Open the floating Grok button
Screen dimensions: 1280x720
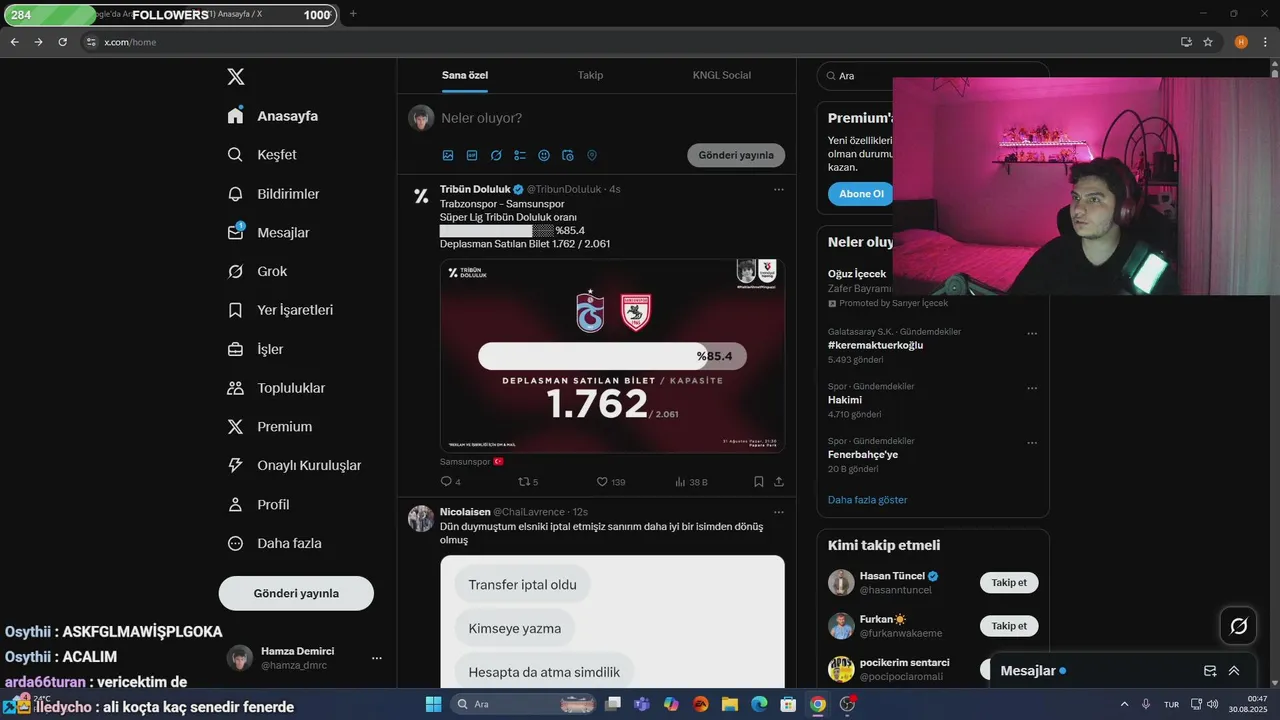pyautogui.click(x=1238, y=626)
